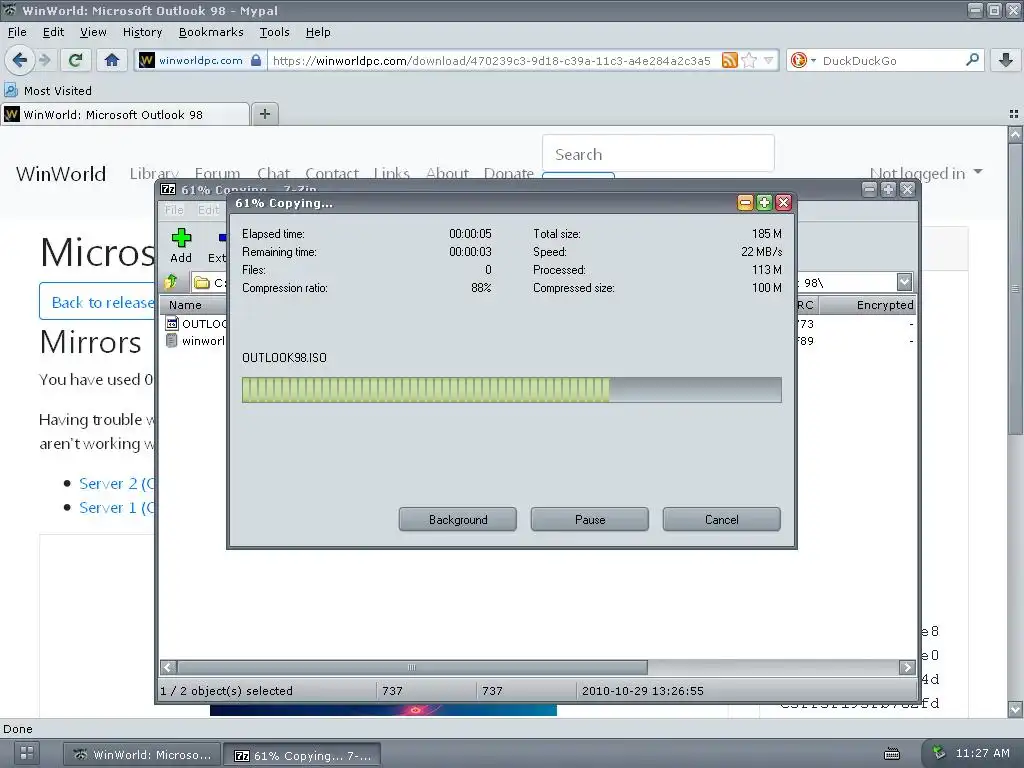Image resolution: width=1024 pixels, height=768 pixels.
Task: Select the WinWorld: Microsoft Outlook 98 tab
Action: 125,114
